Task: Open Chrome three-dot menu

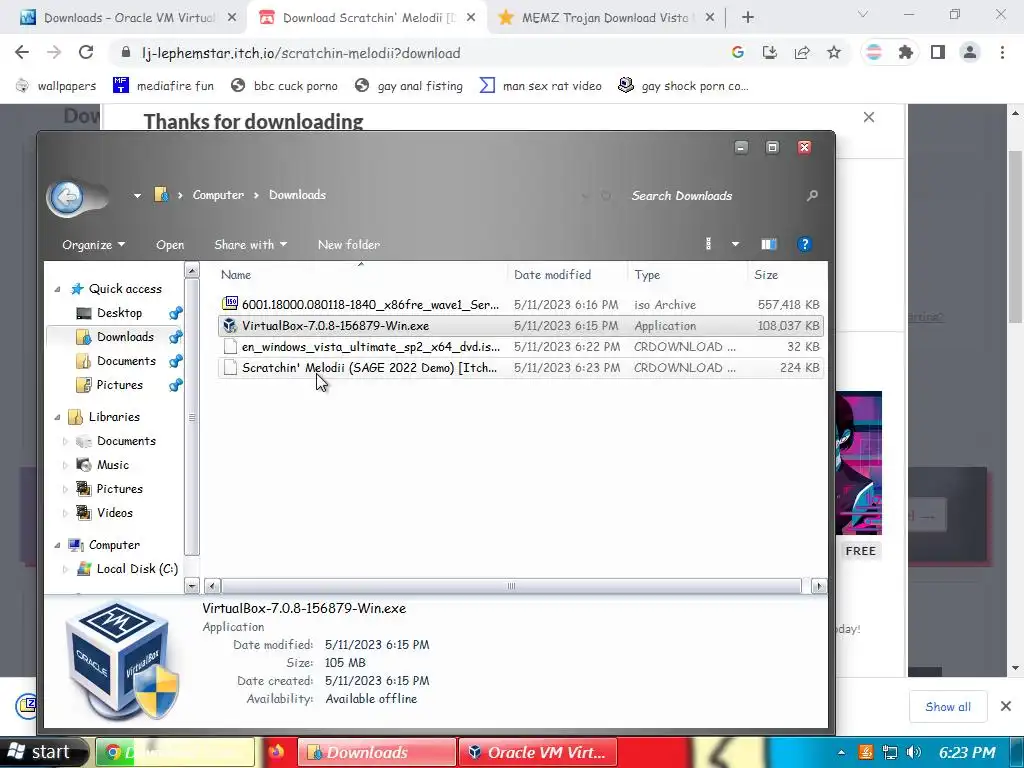Action: point(1002,53)
